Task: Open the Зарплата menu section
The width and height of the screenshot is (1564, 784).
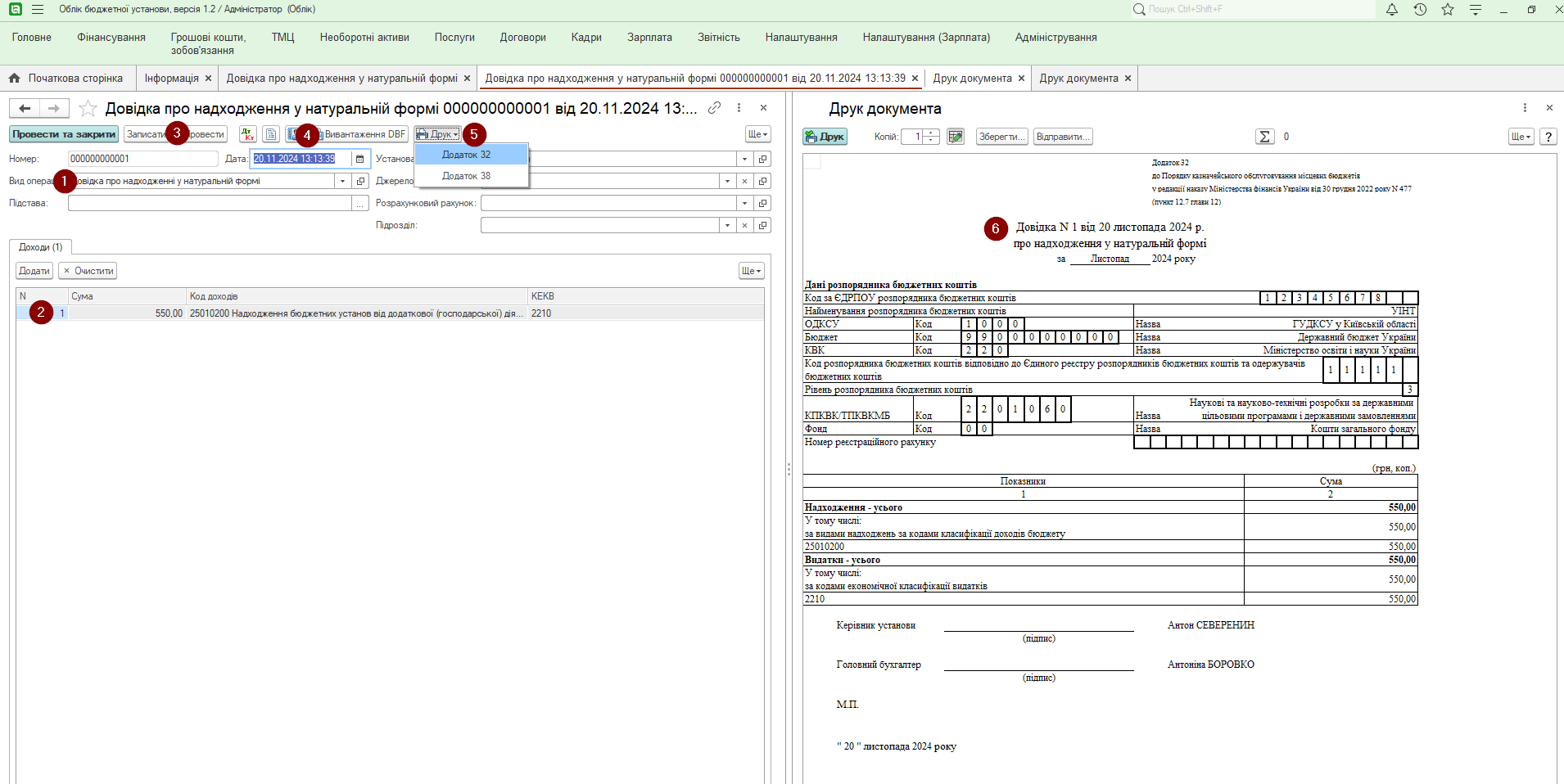Action: click(x=649, y=38)
